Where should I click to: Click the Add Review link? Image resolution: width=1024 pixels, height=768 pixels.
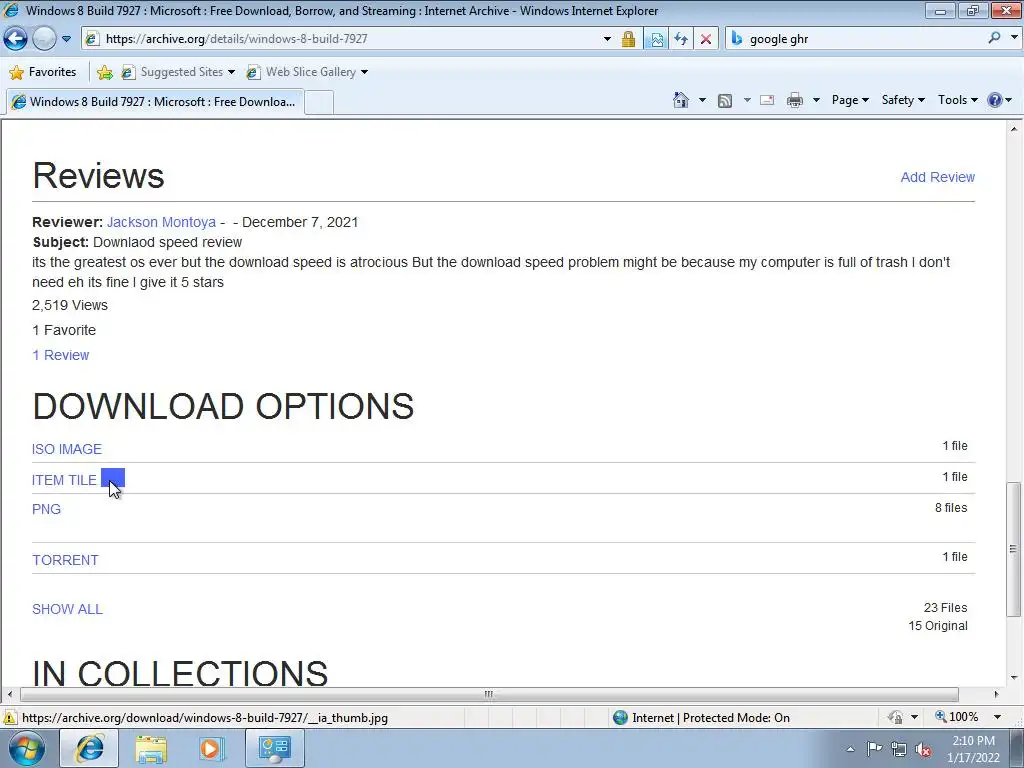pyautogui.click(x=937, y=177)
